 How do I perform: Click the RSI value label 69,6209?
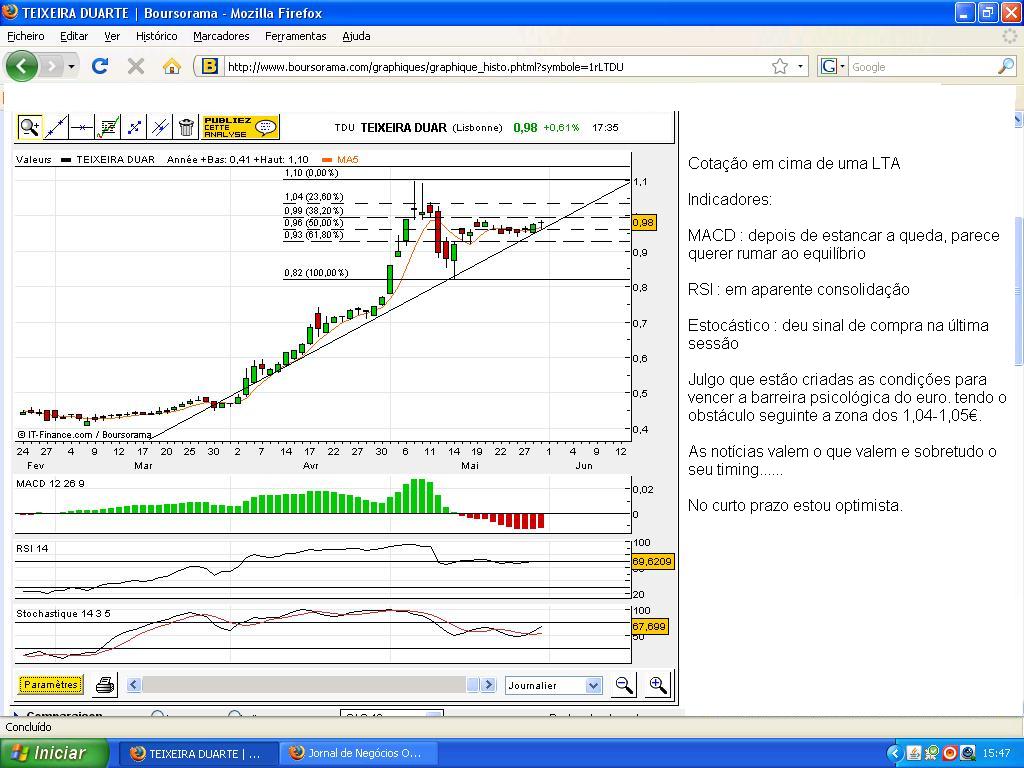(652, 562)
